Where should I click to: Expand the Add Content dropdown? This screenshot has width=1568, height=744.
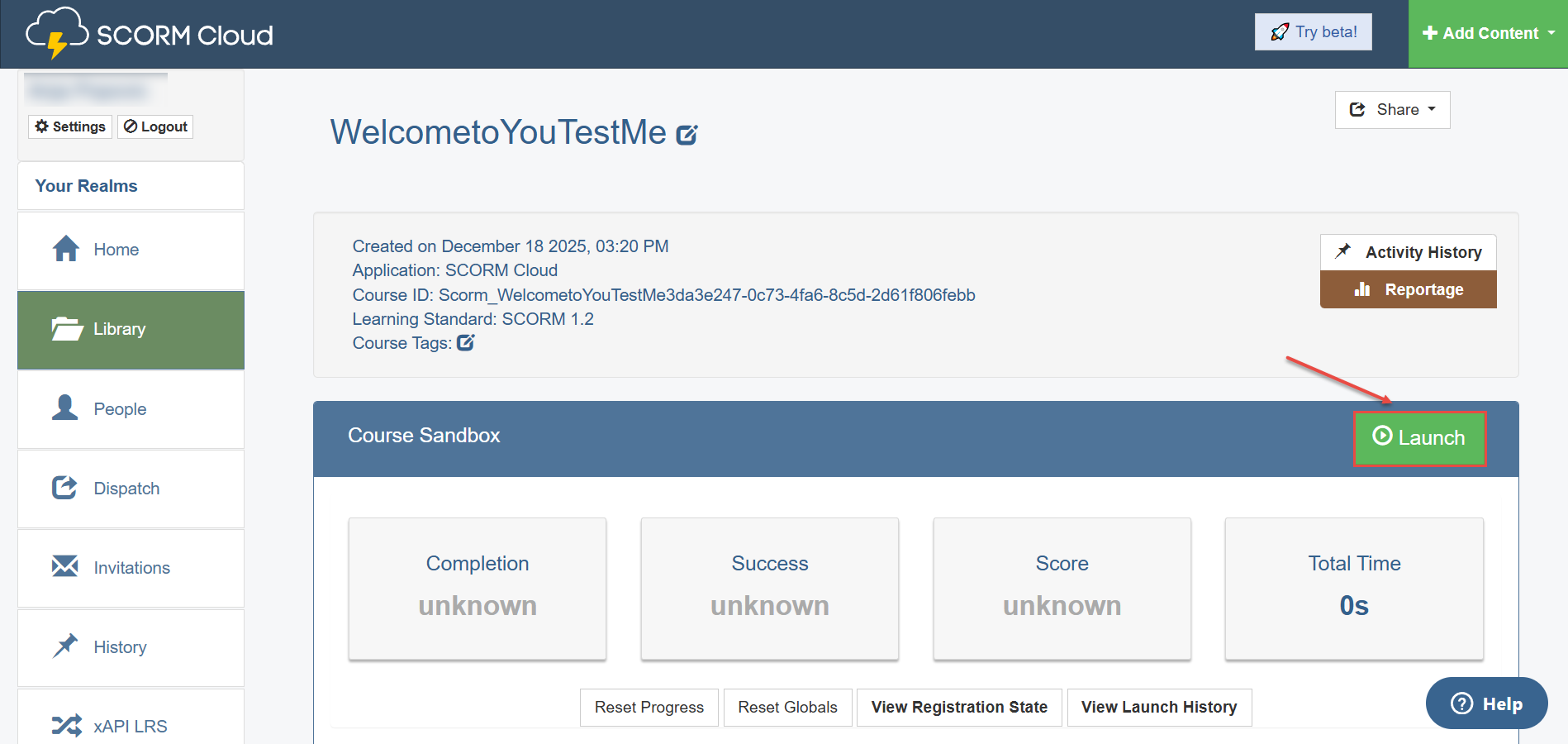pos(1488,33)
